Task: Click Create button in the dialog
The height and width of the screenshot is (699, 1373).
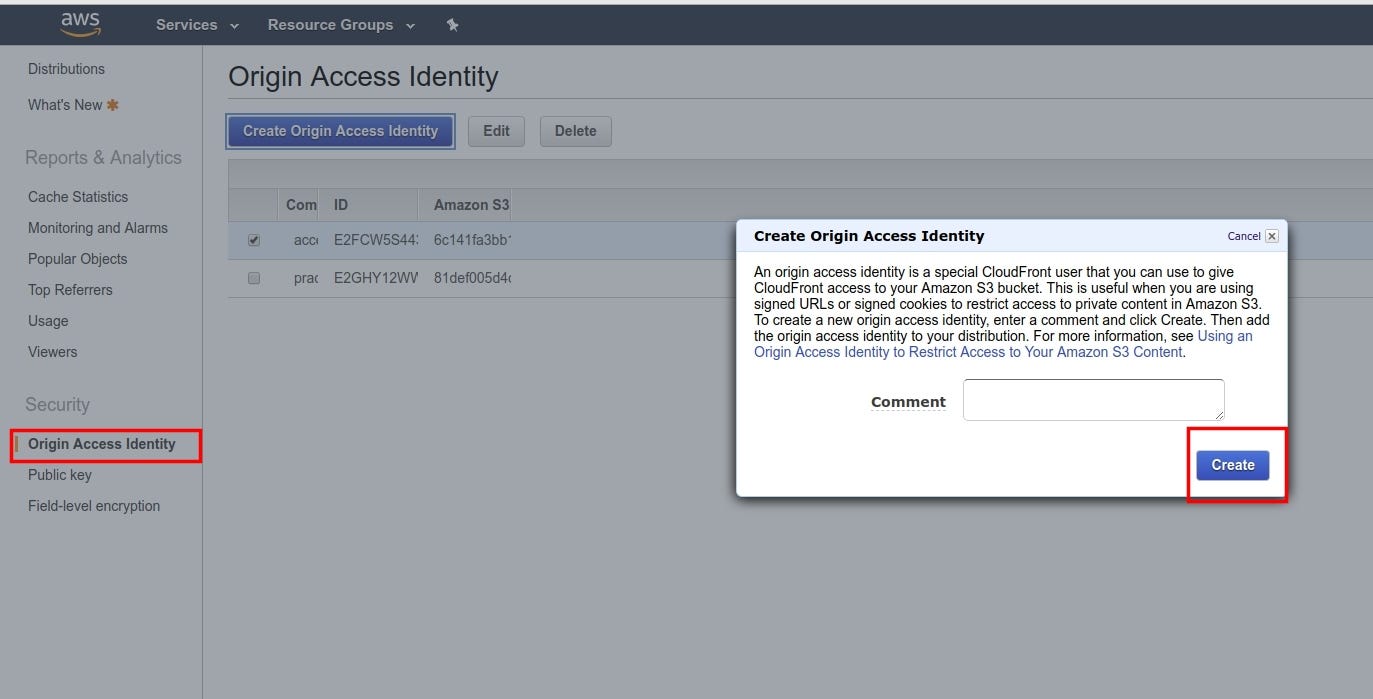Action: (x=1233, y=465)
